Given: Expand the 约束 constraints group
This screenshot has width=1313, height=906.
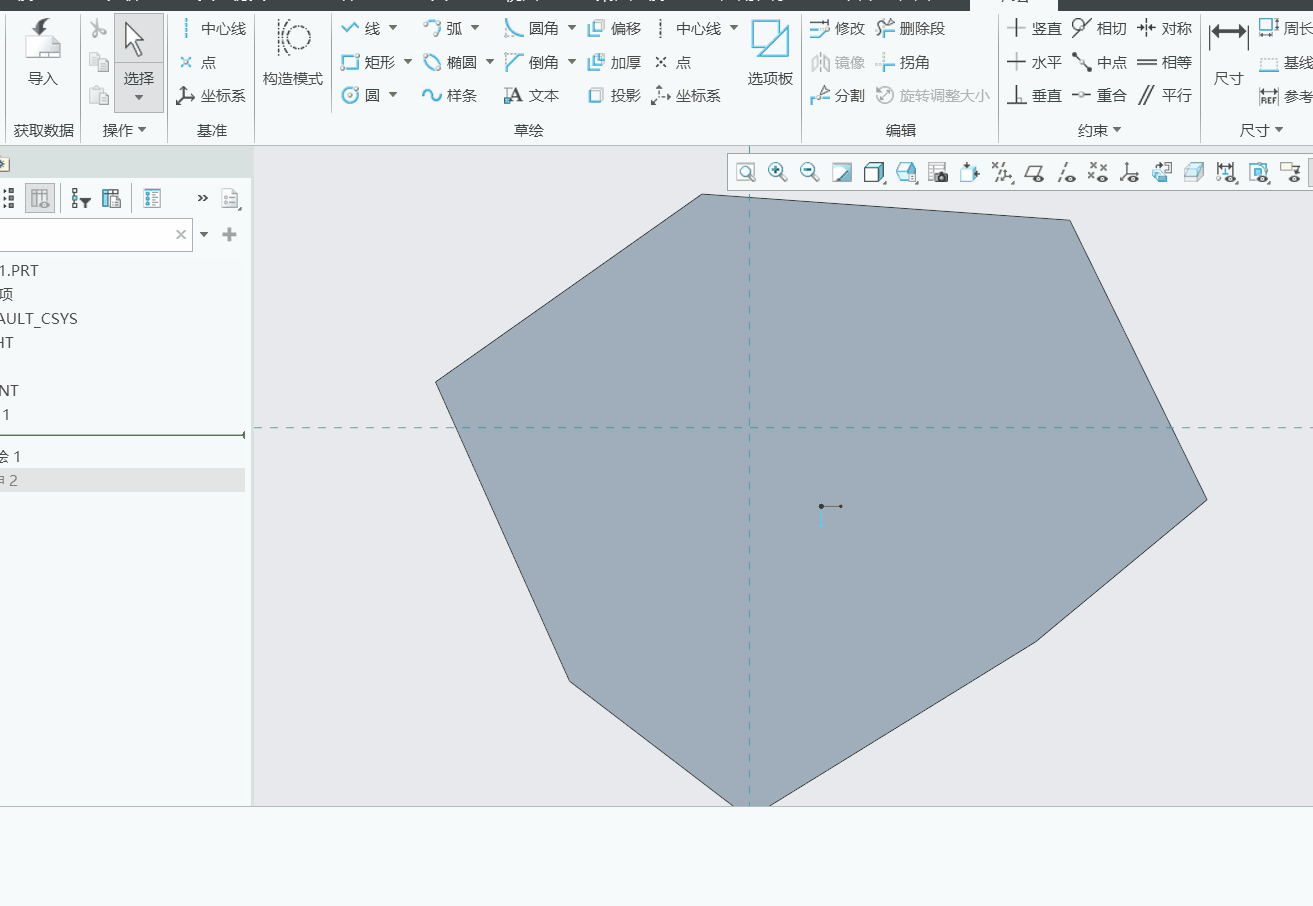Looking at the screenshot, I should (x=1099, y=130).
